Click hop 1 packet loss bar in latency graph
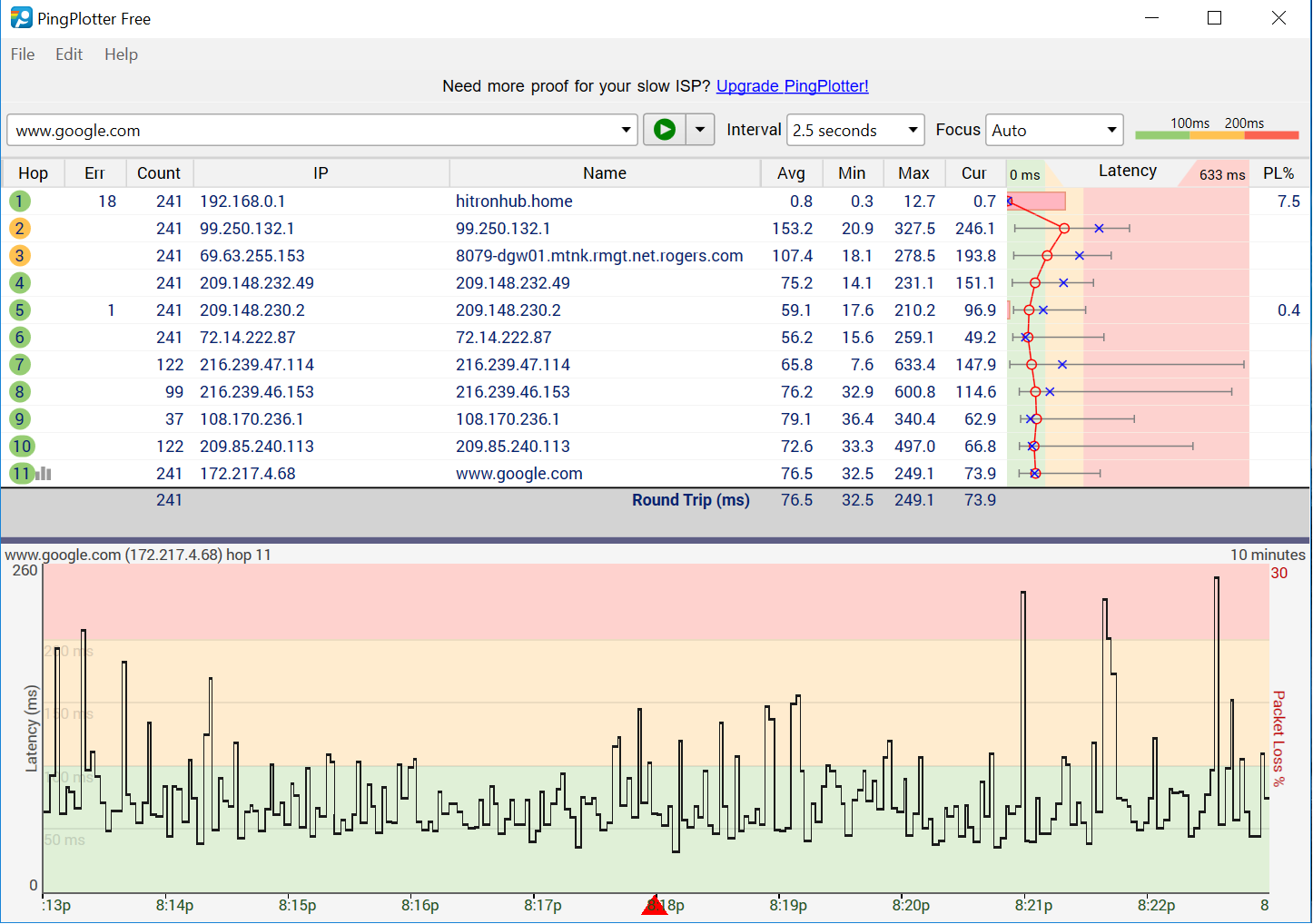Viewport: 1313px width, 924px height. coord(1037,202)
